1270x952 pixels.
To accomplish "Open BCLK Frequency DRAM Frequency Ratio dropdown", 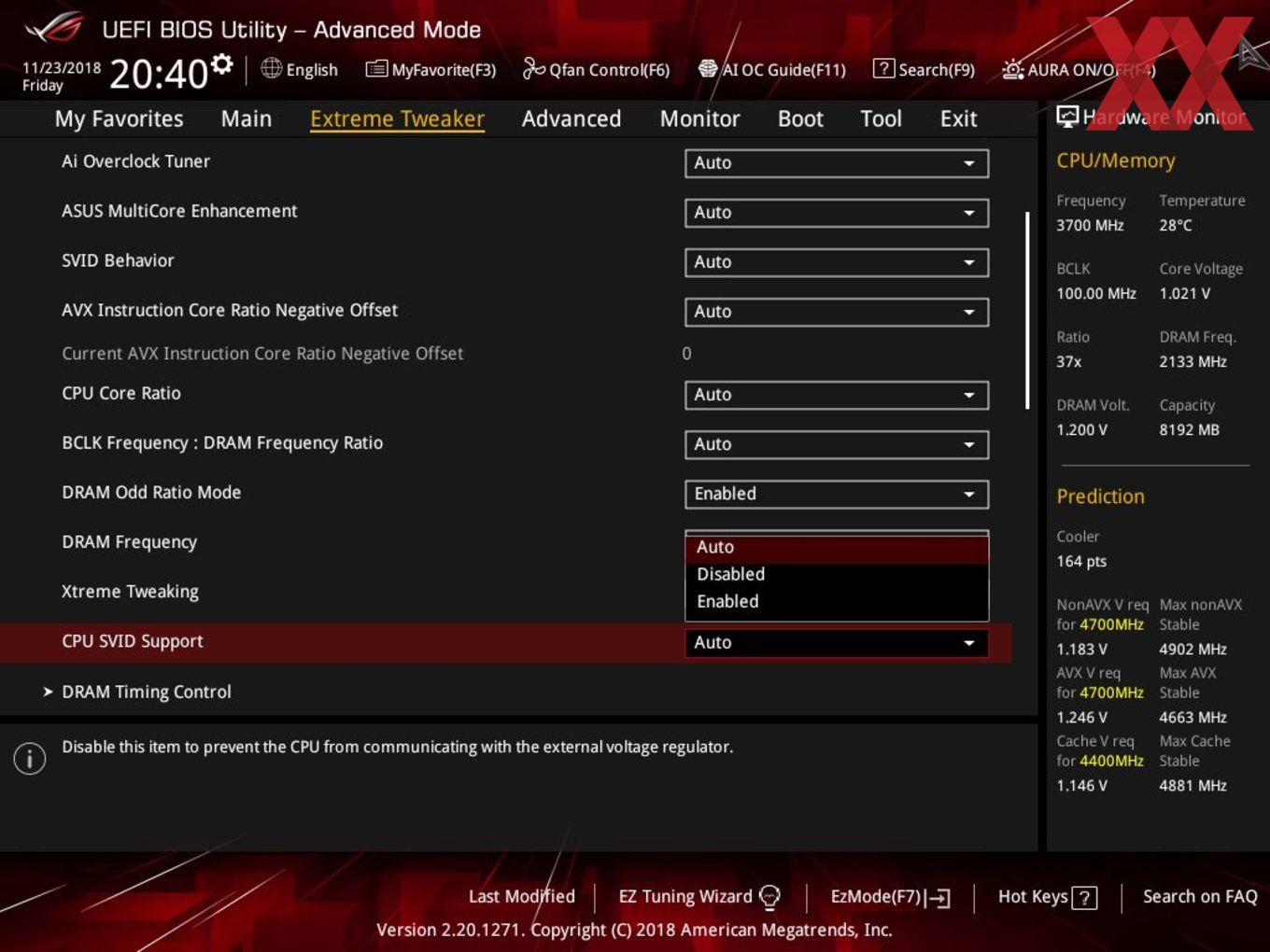I will 837,444.
